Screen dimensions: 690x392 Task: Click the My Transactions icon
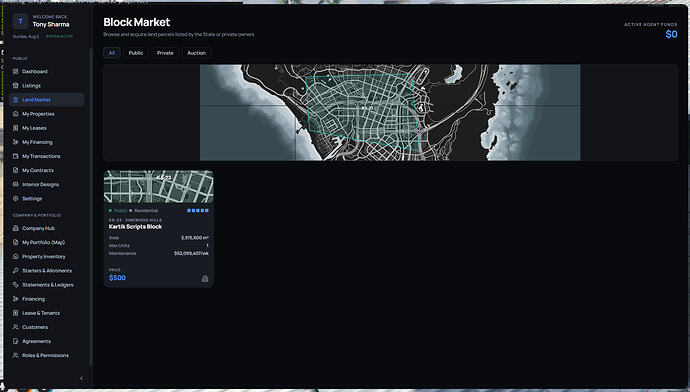coord(16,156)
